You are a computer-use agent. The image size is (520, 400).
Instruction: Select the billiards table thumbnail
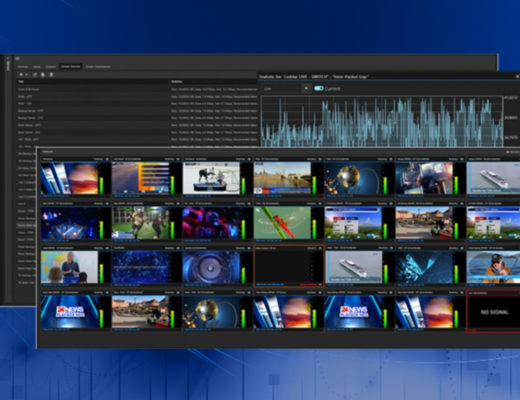(x=70, y=223)
